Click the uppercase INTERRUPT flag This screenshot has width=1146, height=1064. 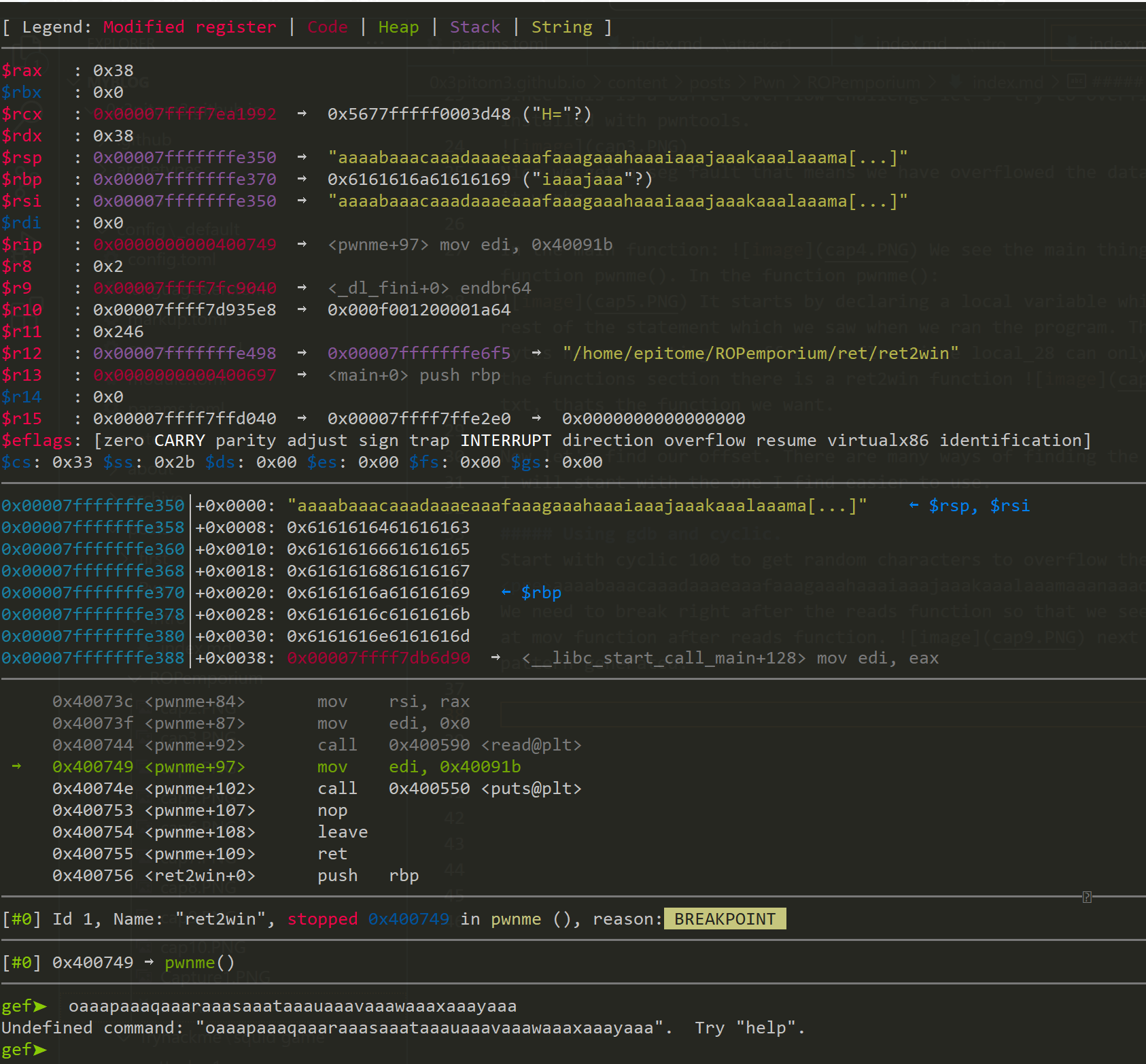coord(506,441)
